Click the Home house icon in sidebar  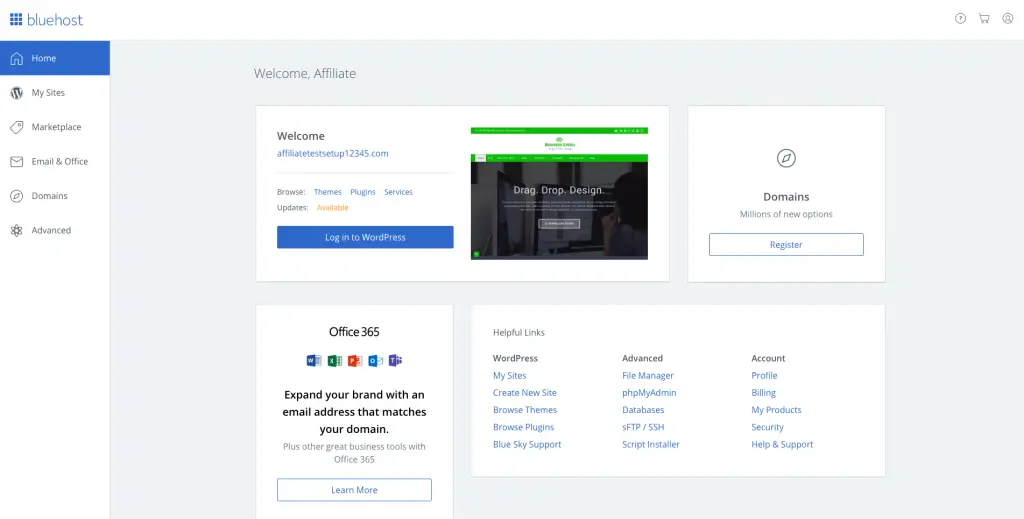click(x=17, y=58)
